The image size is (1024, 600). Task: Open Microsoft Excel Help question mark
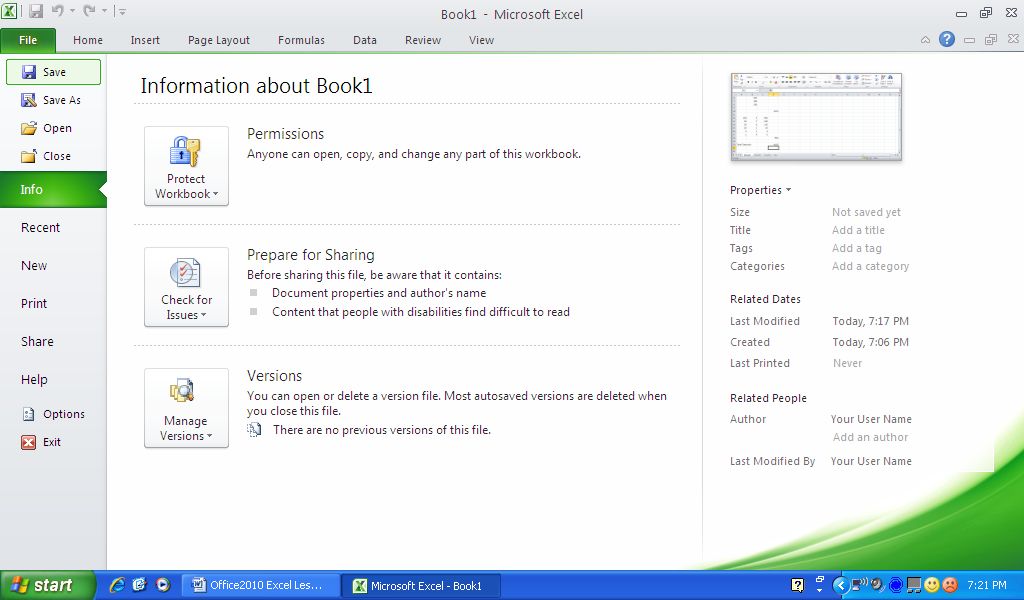pyautogui.click(x=947, y=39)
